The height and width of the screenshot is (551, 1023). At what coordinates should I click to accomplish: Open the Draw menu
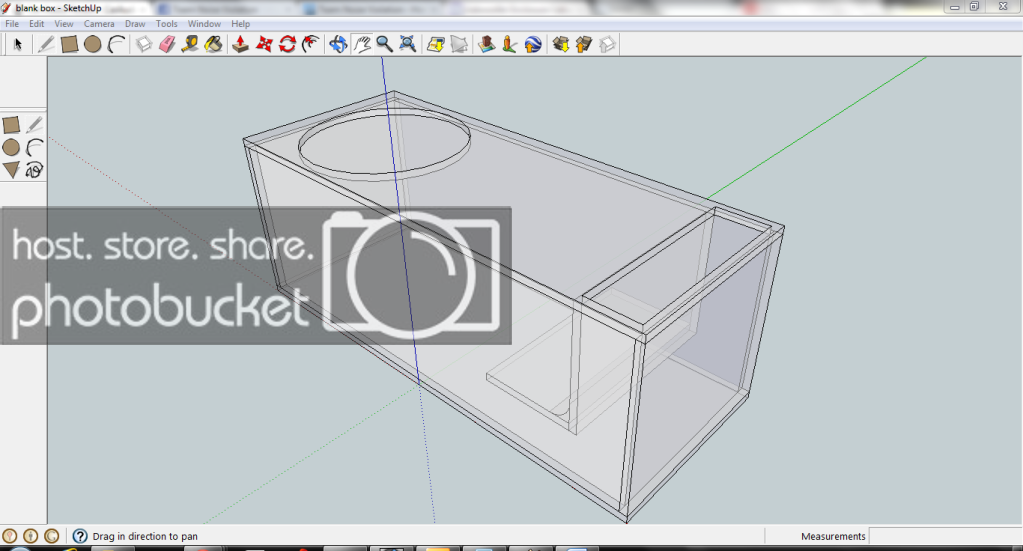[x=135, y=23]
